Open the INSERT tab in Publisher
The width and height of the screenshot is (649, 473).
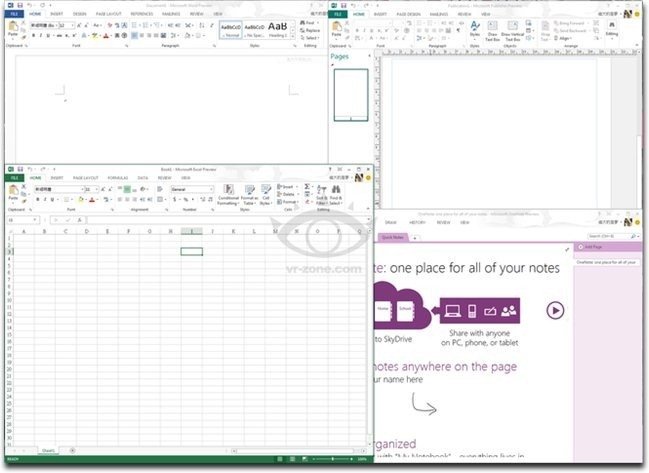click(380, 14)
